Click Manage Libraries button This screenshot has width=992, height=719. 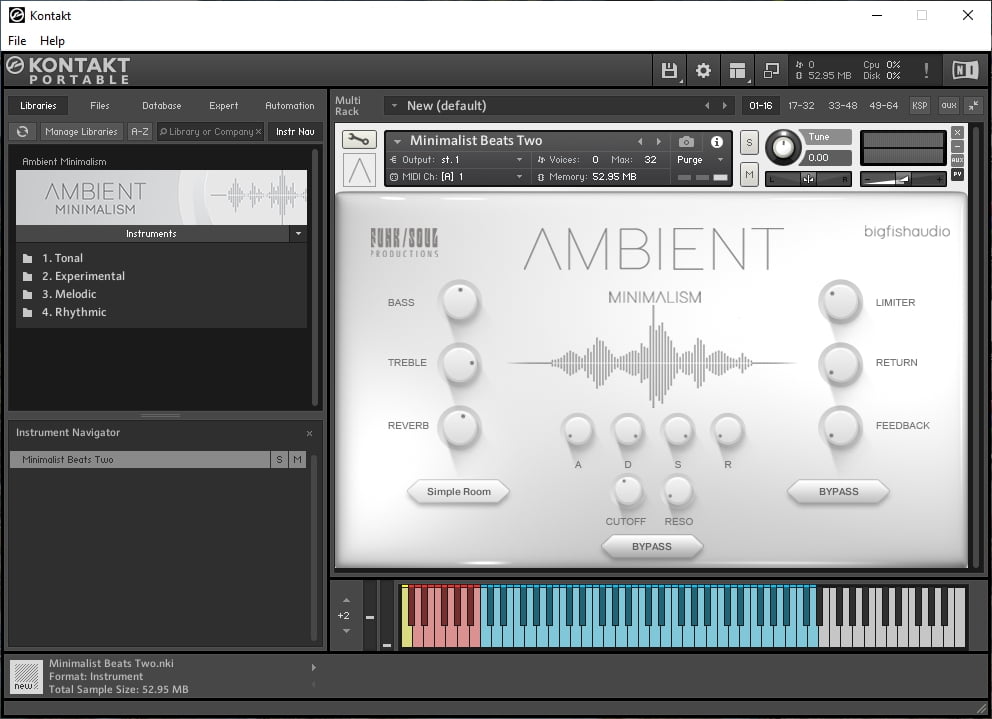pos(81,132)
